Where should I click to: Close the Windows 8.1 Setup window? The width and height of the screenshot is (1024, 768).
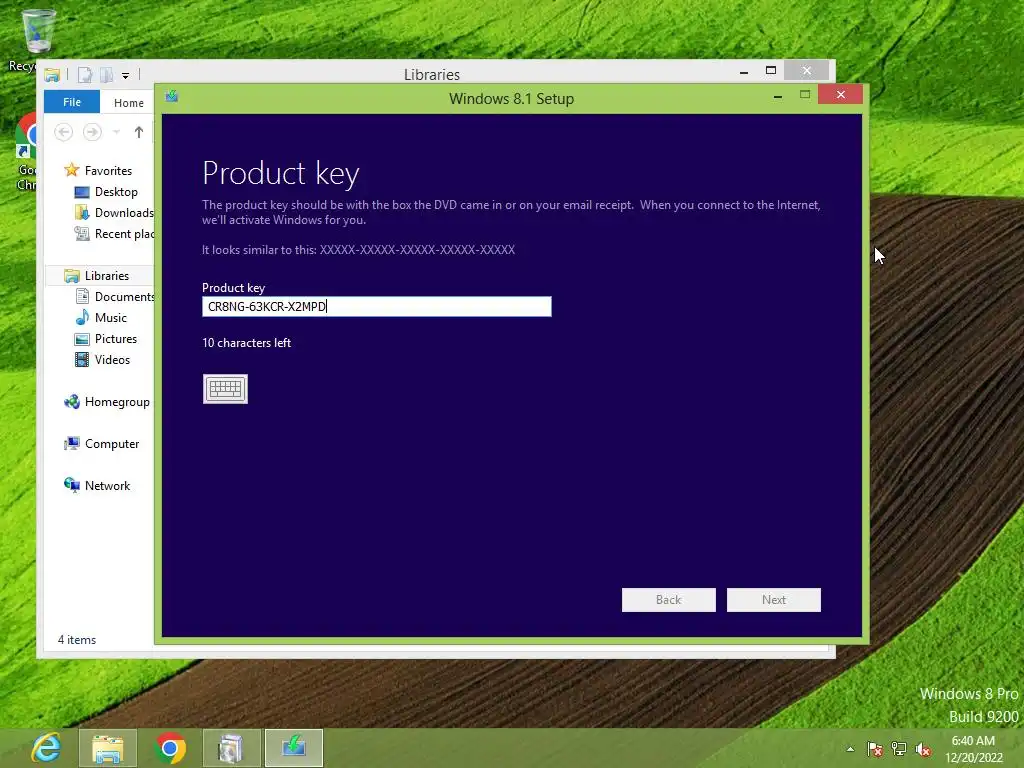click(840, 95)
